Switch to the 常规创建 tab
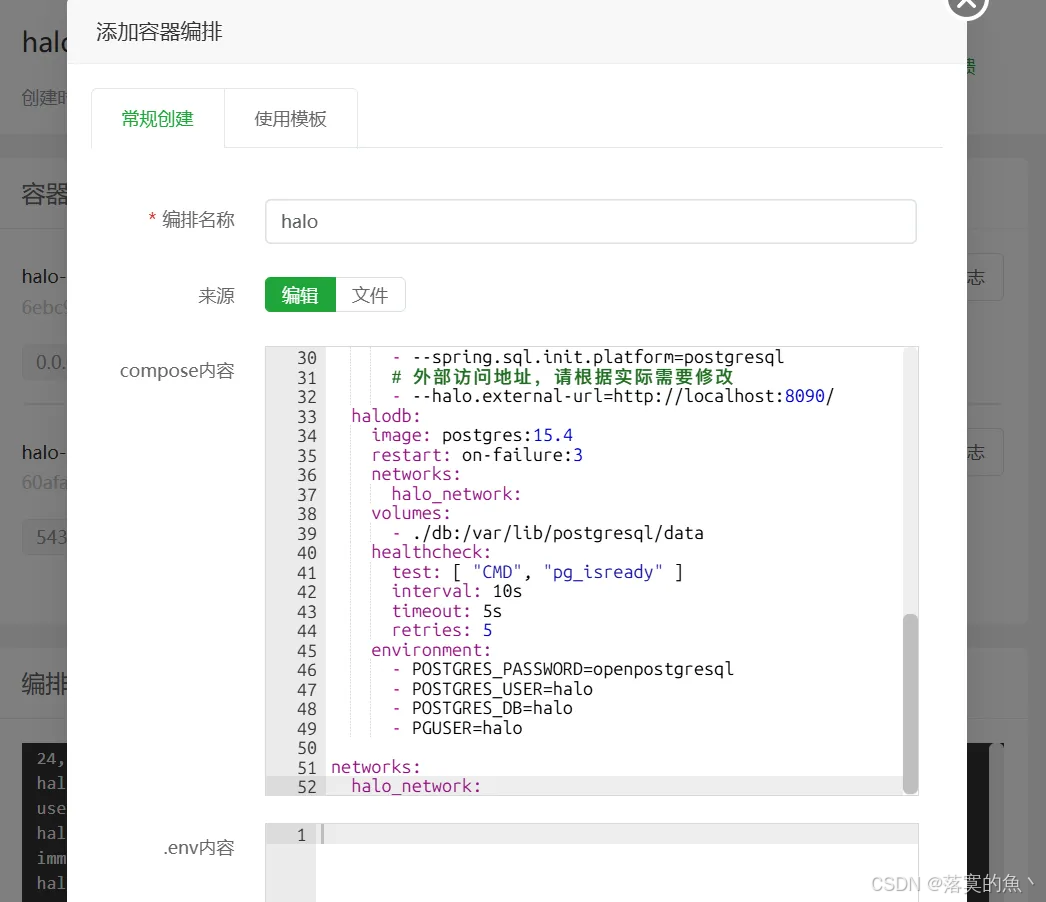This screenshot has height=902, width=1046. (157, 119)
